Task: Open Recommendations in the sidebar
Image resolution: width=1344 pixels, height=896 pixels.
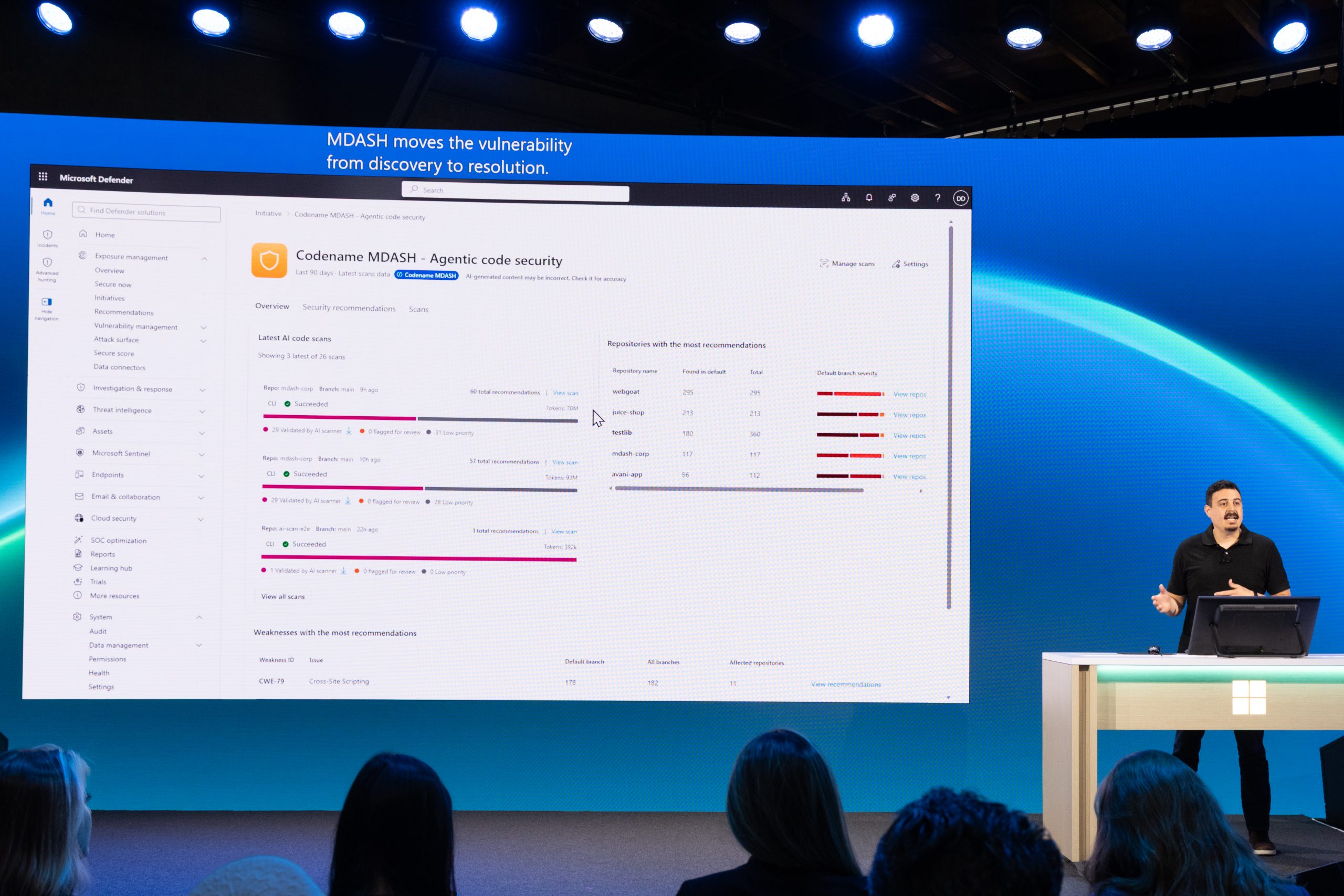Action: 124,312
